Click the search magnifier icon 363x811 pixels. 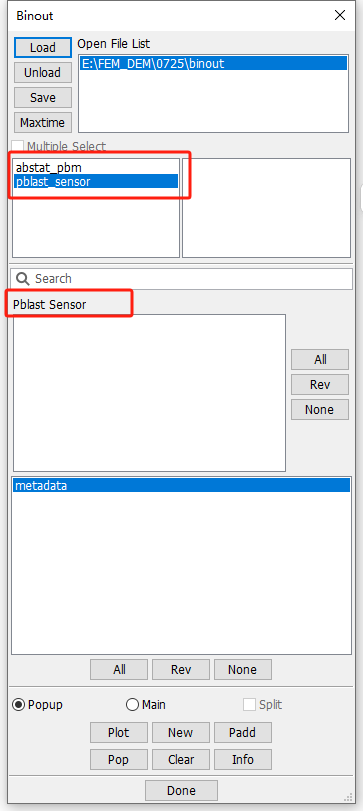pos(23,279)
